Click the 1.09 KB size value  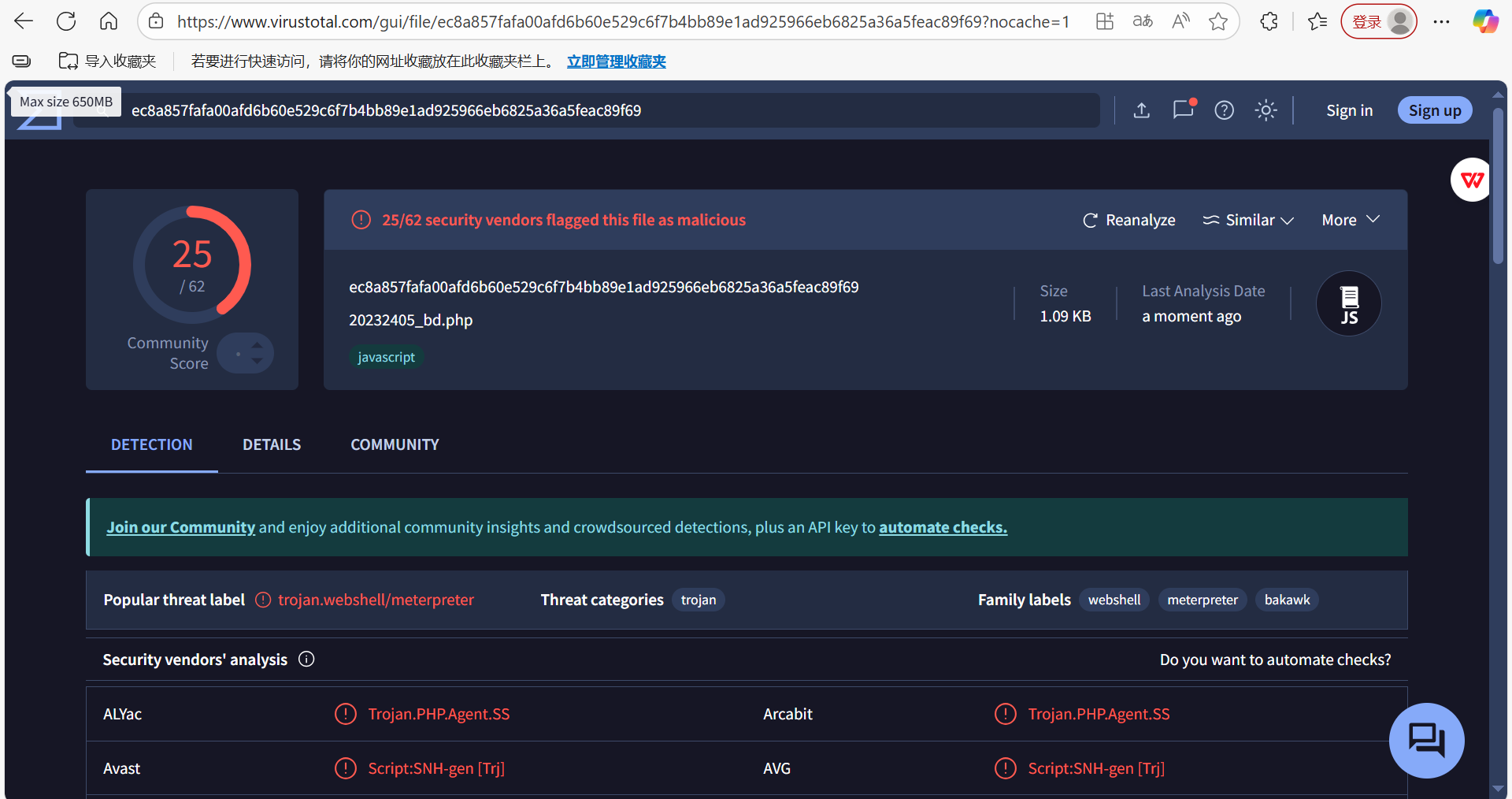pyautogui.click(x=1065, y=316)
